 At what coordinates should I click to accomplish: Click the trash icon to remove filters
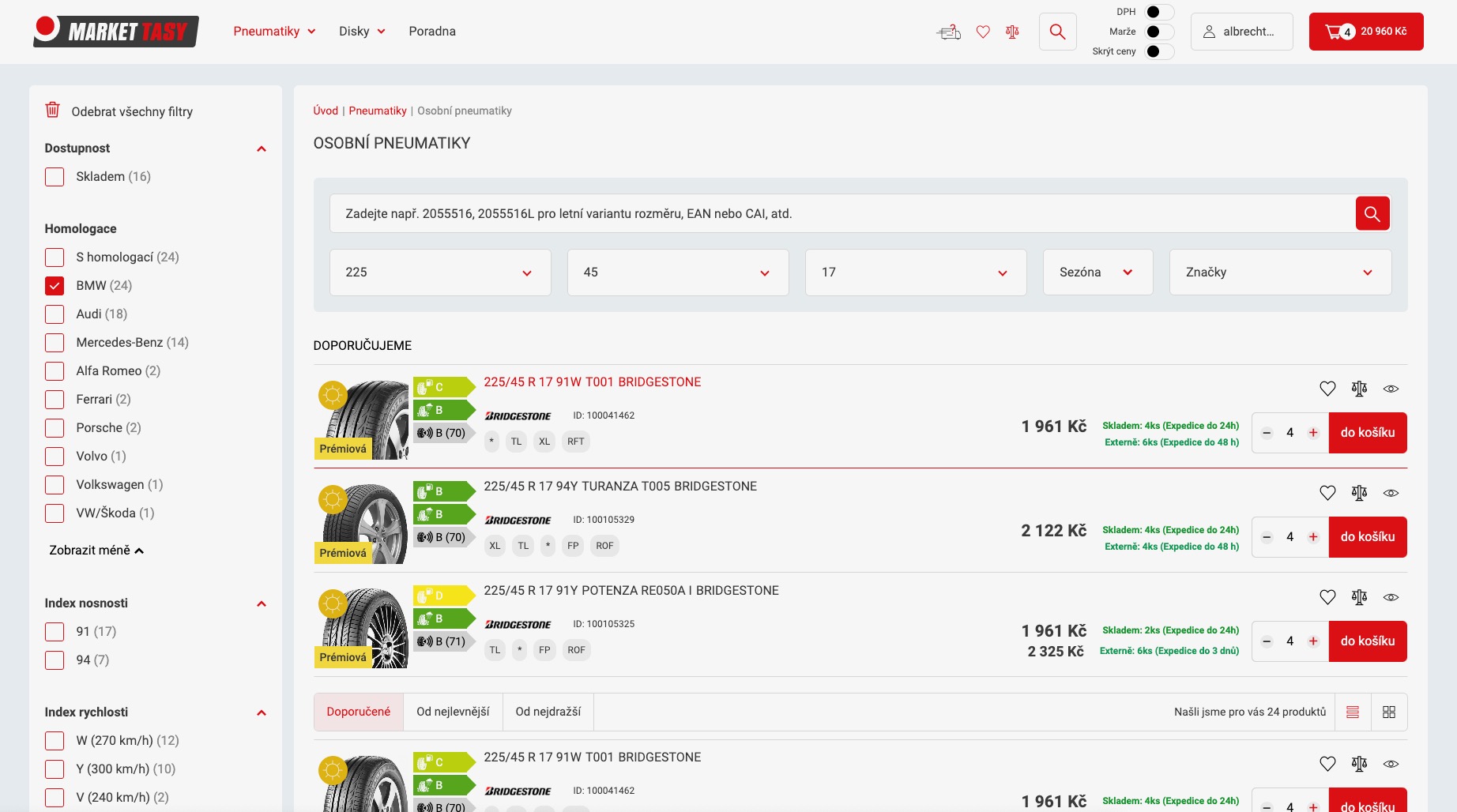point(52,110)
